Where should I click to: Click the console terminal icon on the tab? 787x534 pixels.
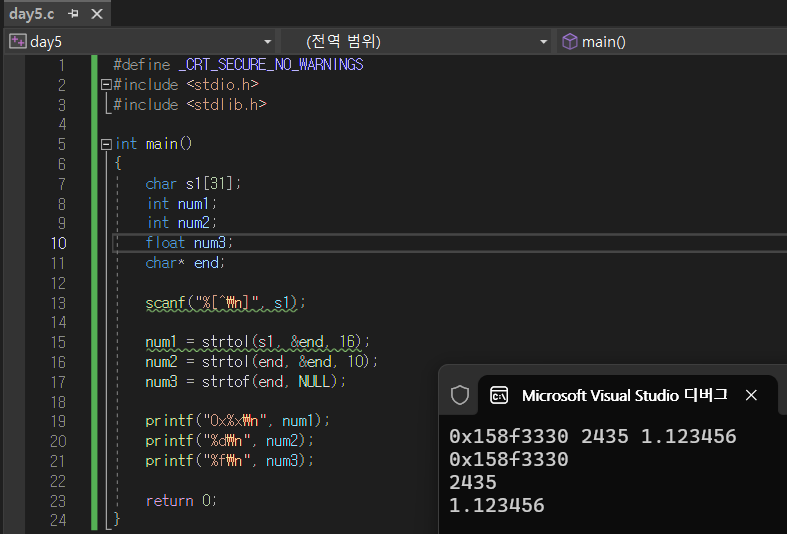click(499, 395)
